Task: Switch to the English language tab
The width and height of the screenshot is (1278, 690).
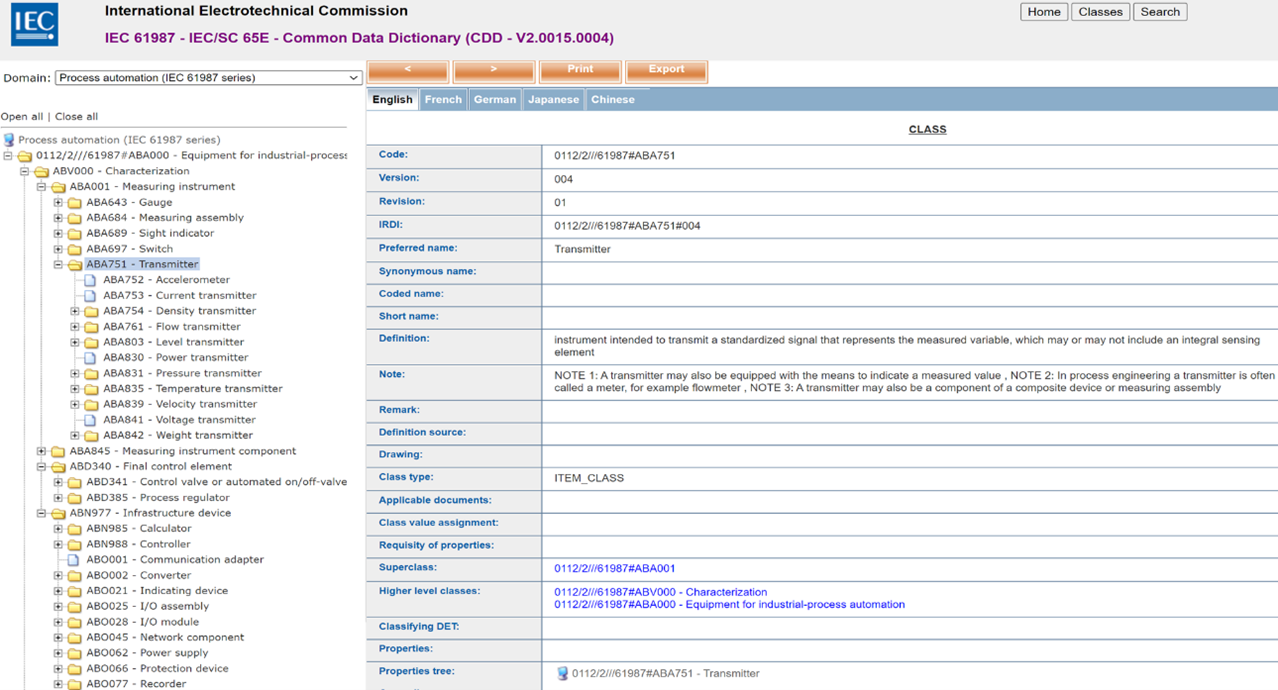Action: click(392, 100)
